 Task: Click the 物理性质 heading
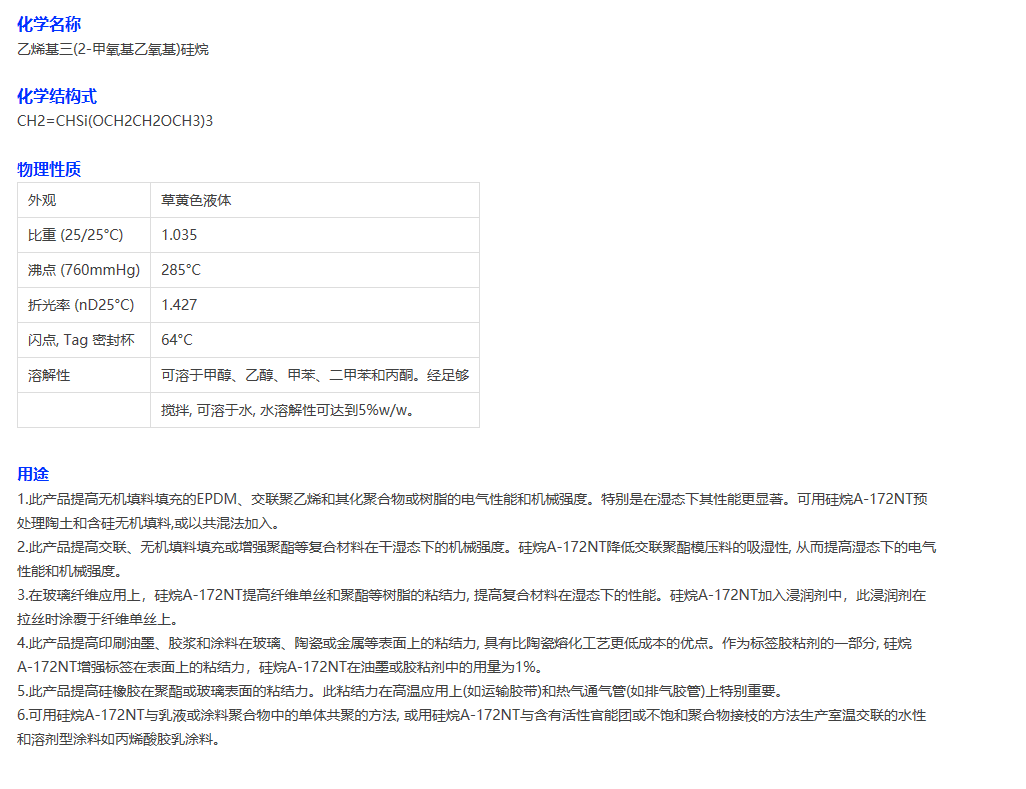coord(48,169)
